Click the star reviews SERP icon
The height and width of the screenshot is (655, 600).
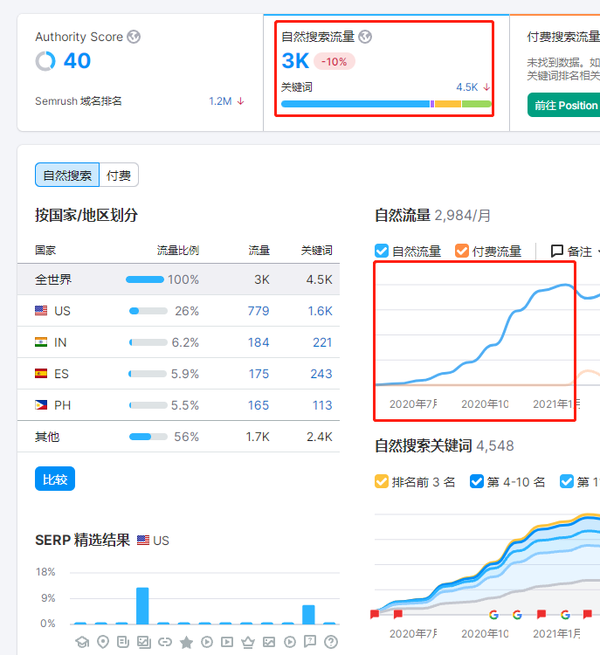[186, 642]
